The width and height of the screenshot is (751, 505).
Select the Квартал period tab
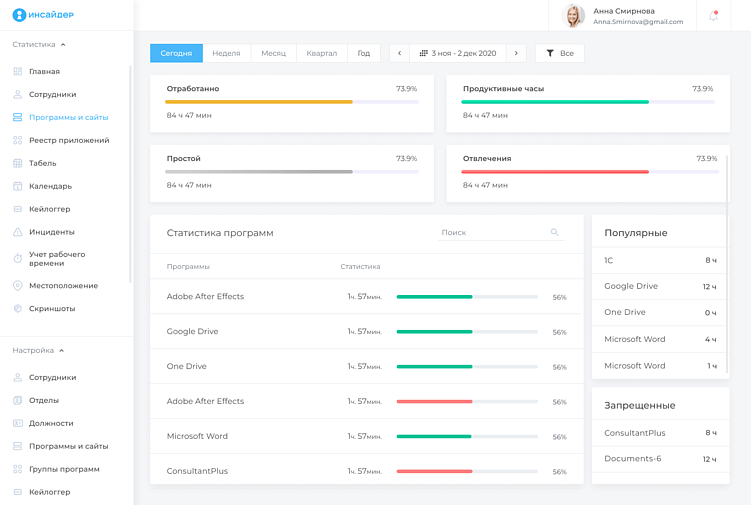point(322,53)
